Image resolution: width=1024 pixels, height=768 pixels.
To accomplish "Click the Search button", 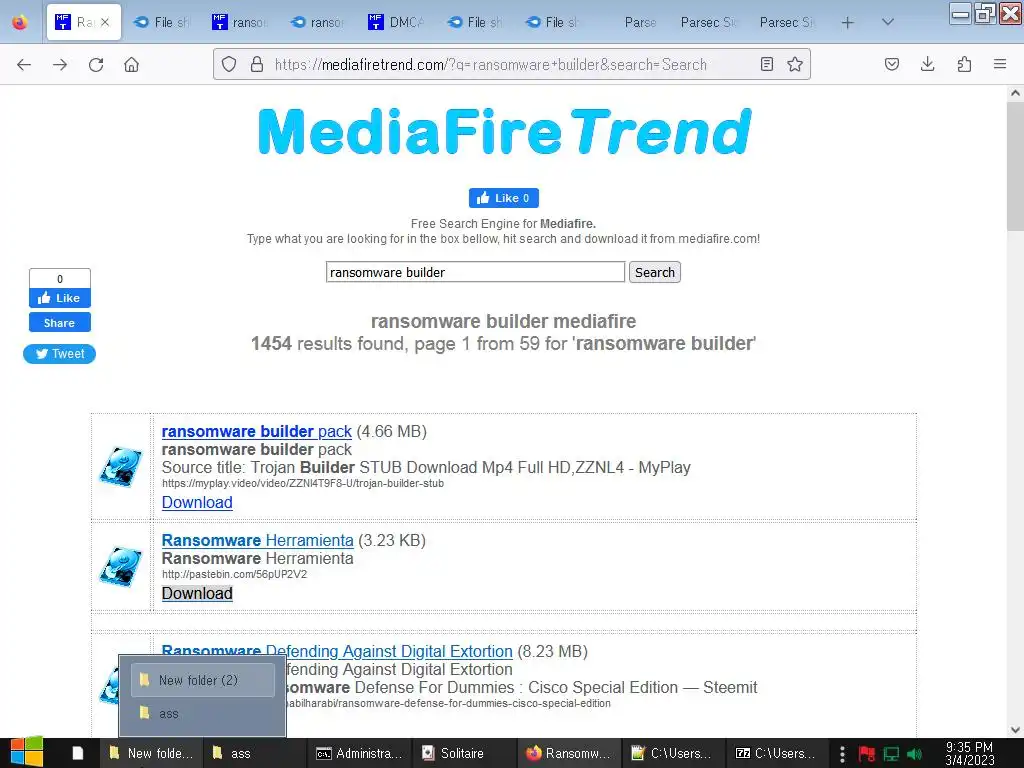I will (x=654, y=272).
